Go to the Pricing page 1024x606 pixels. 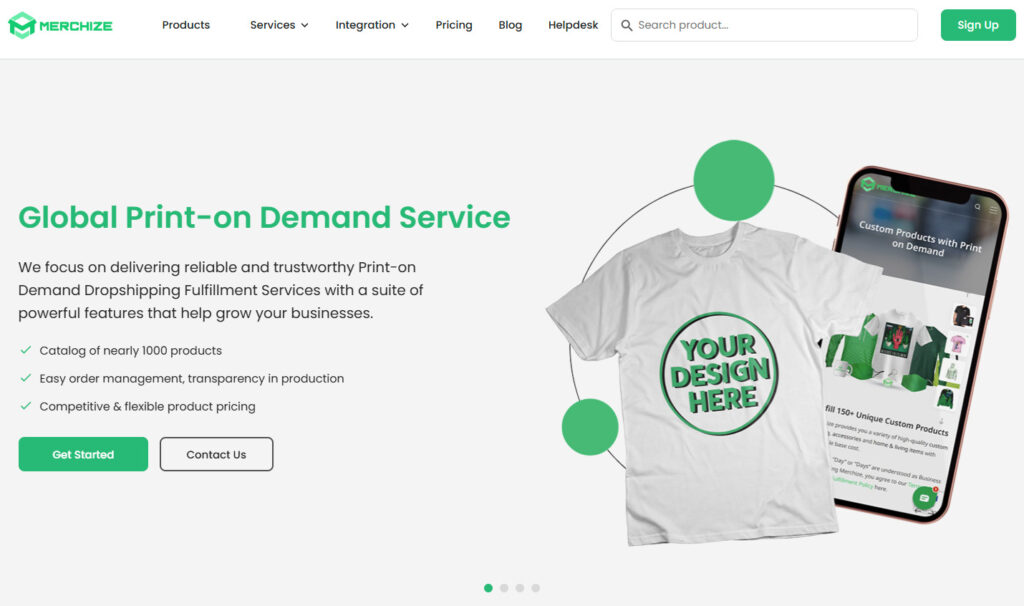point(454,25)
